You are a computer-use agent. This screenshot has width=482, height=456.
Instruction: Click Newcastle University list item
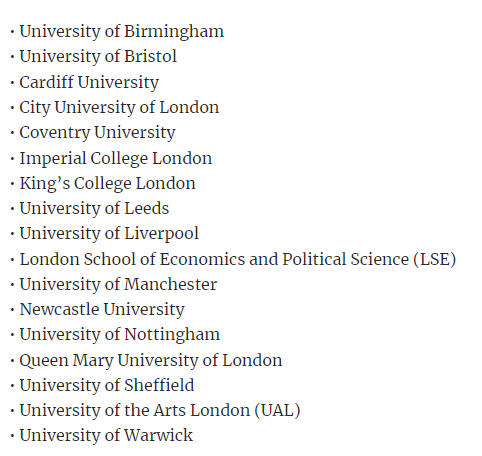[x=102, y=310]
